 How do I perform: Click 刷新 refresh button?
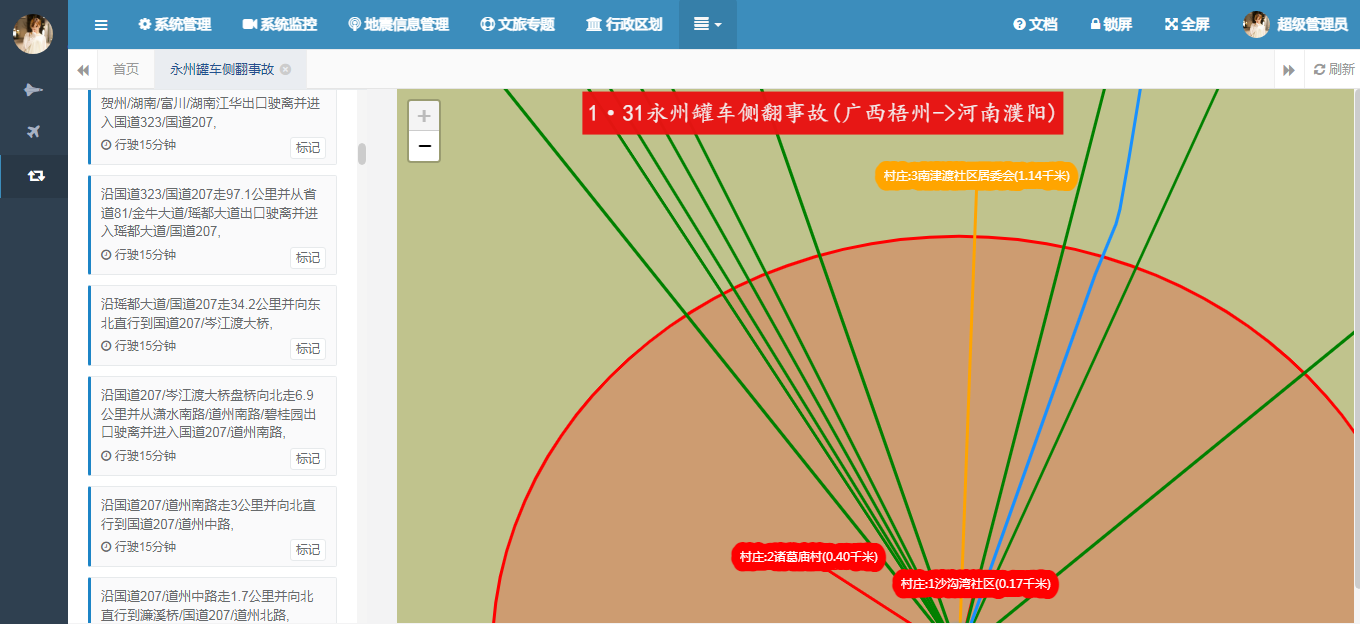point(1333,70)
